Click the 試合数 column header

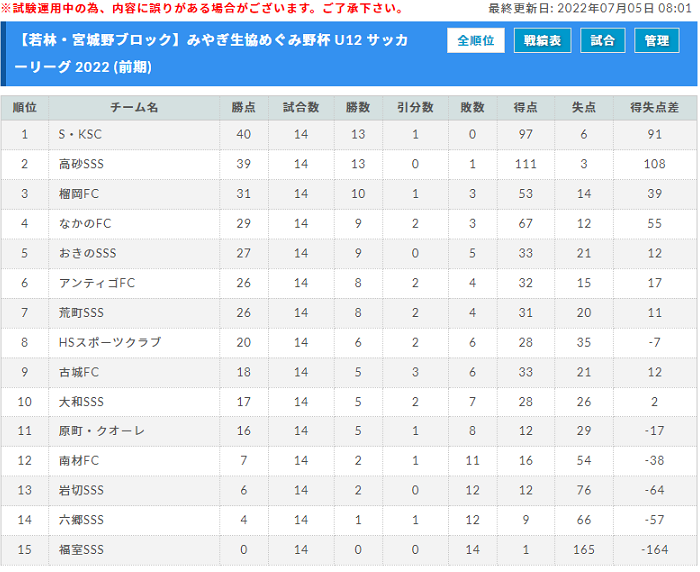coord(301,108)
